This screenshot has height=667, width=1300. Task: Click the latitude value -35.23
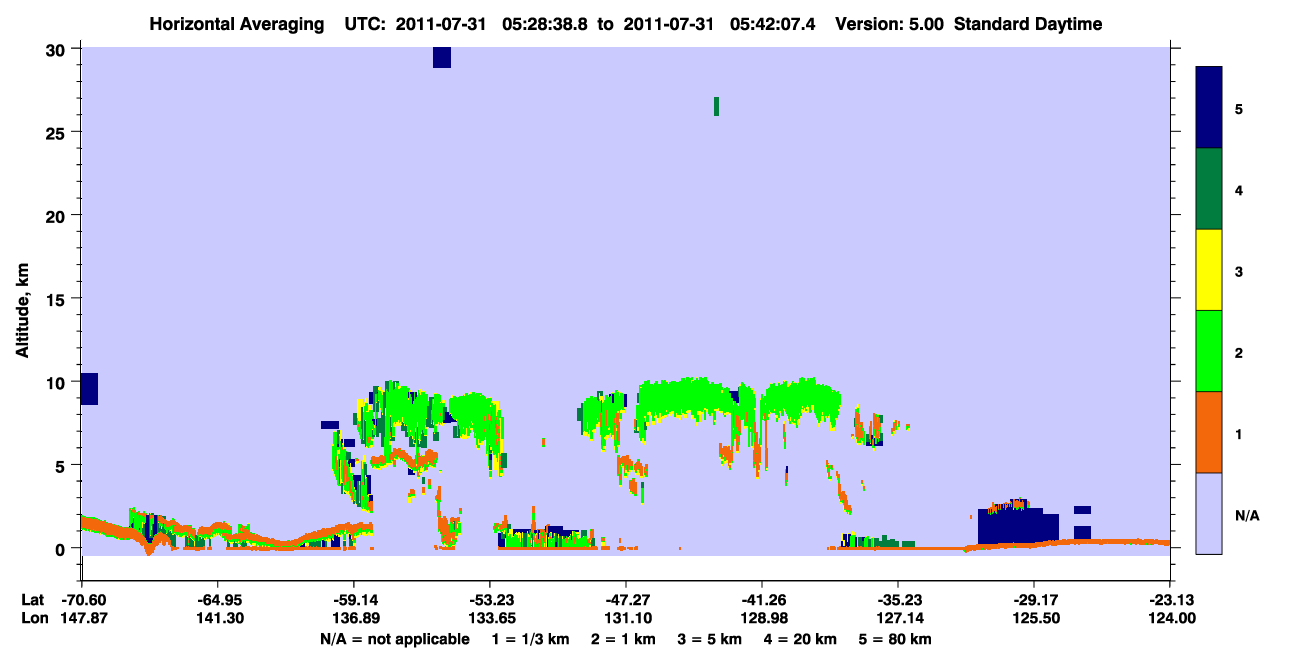click(x=898, y=600)
